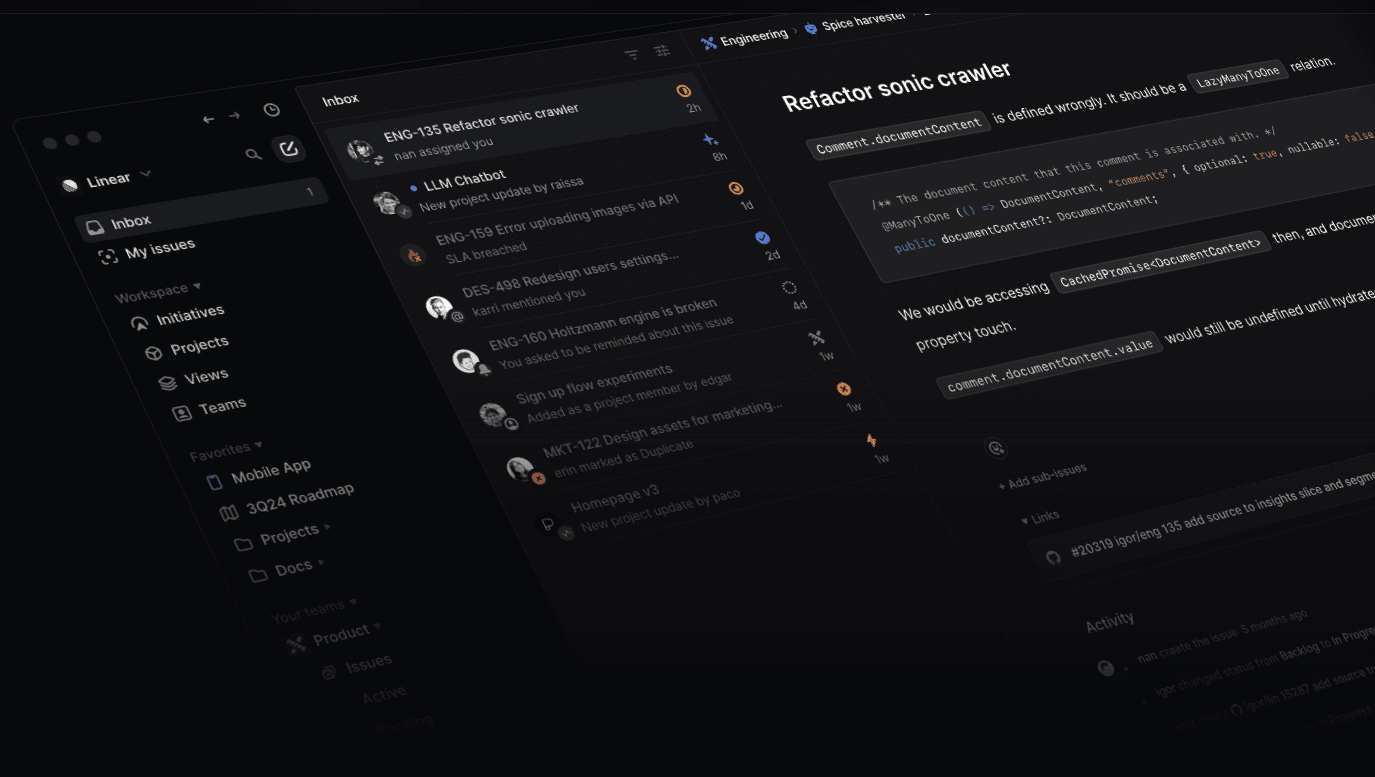Image resolution: width=1375 pixels, height=777 pixels.
Task: Click the back navigation arrow
Action: [208, 119]
